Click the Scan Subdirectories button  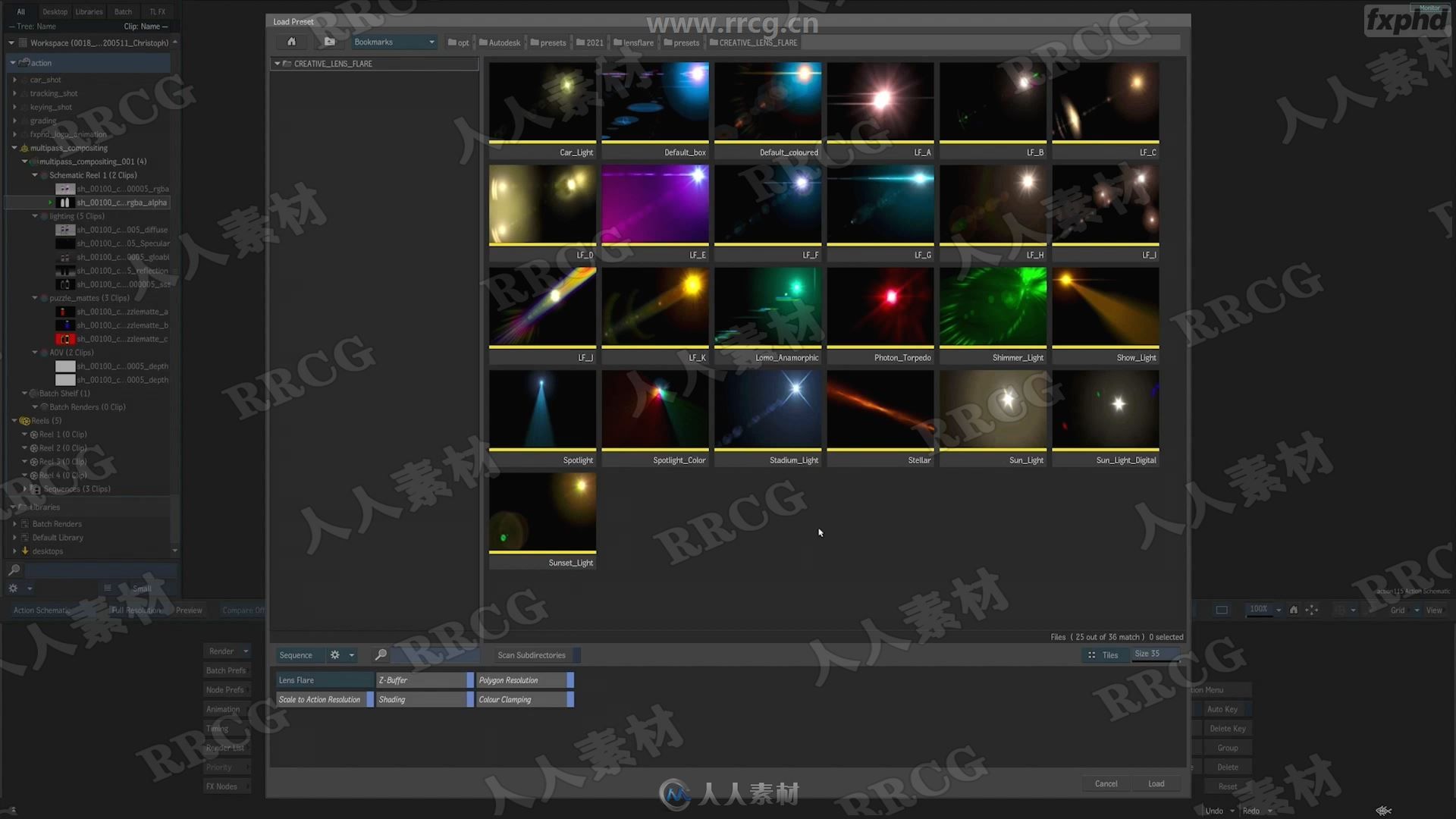(x=531, y=654)
